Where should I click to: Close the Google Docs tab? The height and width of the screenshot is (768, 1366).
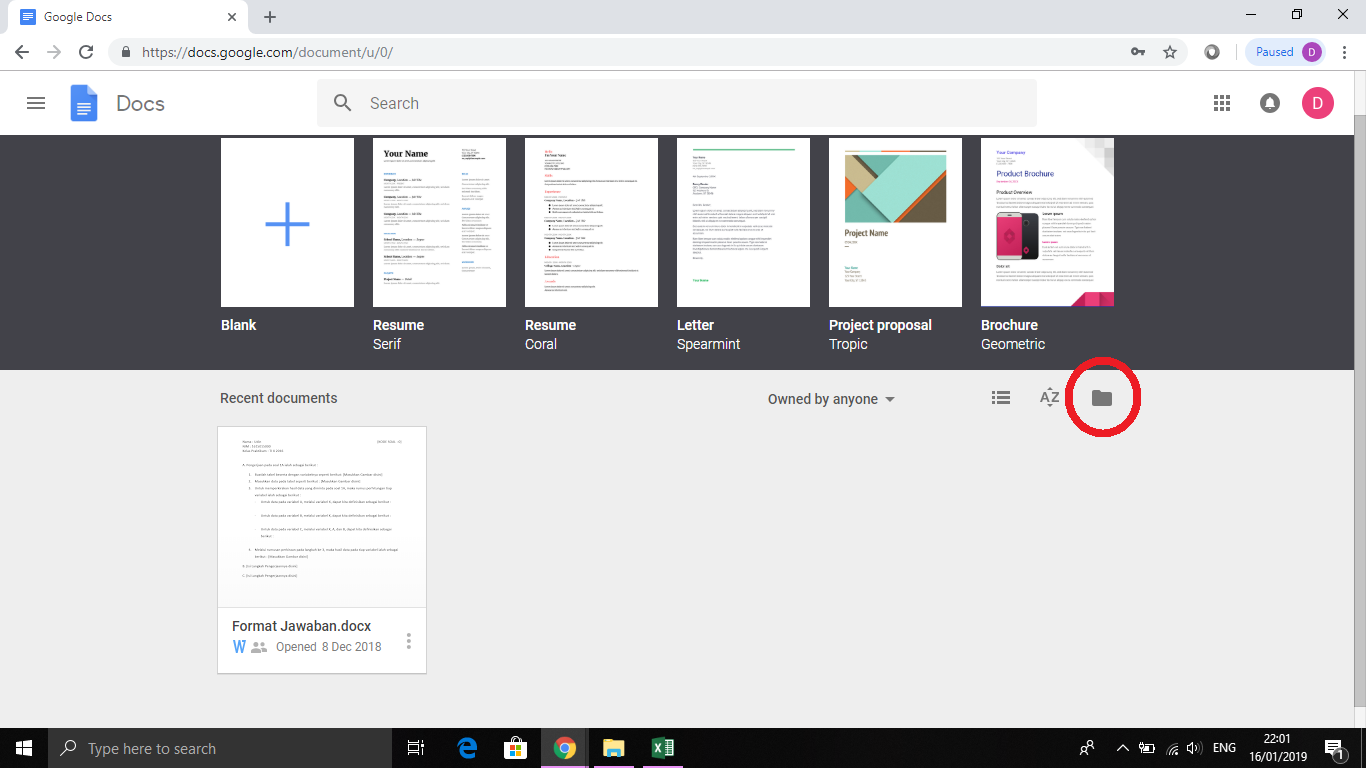pyautogui.click(x=232, y=17)
